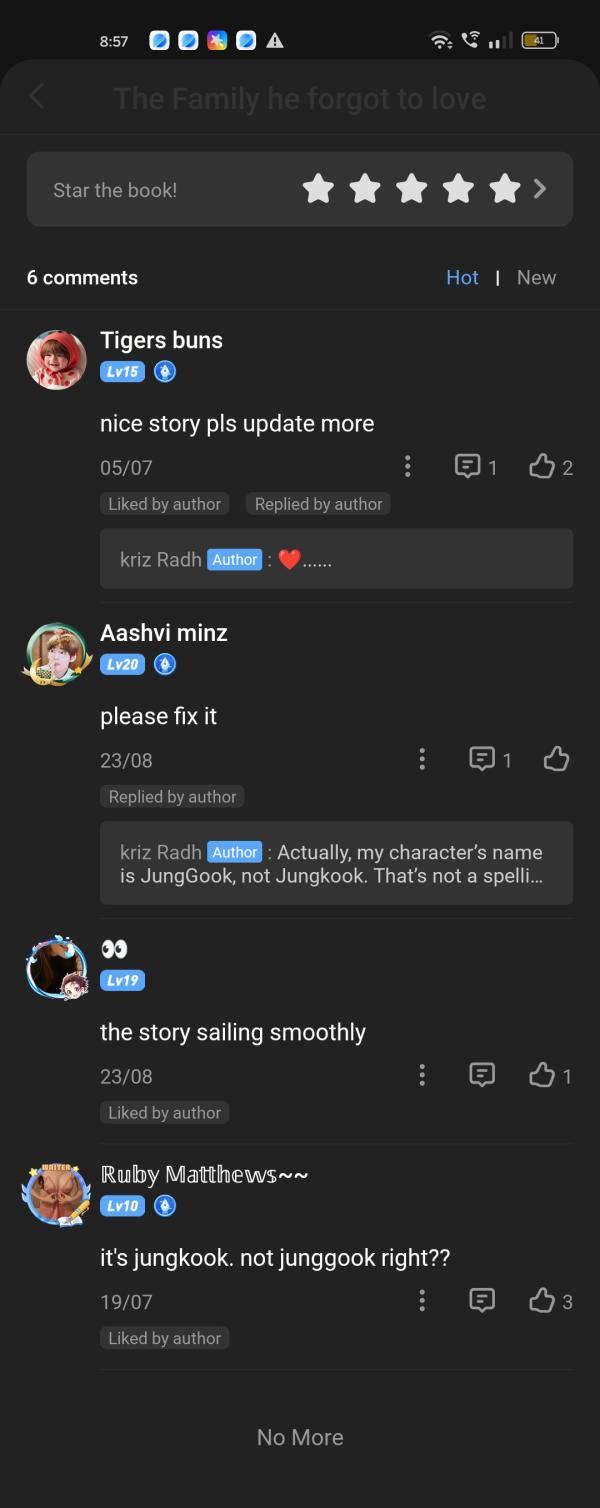Image resolution: width=600 pixels, height=1508 pixels.
Task: Open replies on Tigers buns comment
Action: pyautogui.click(x=467, y=466)
